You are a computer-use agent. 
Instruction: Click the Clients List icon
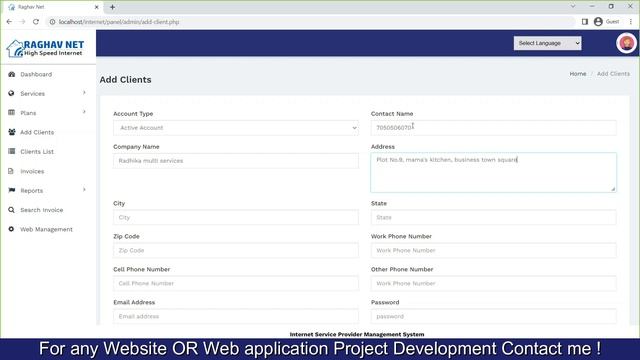coord(11,151)
